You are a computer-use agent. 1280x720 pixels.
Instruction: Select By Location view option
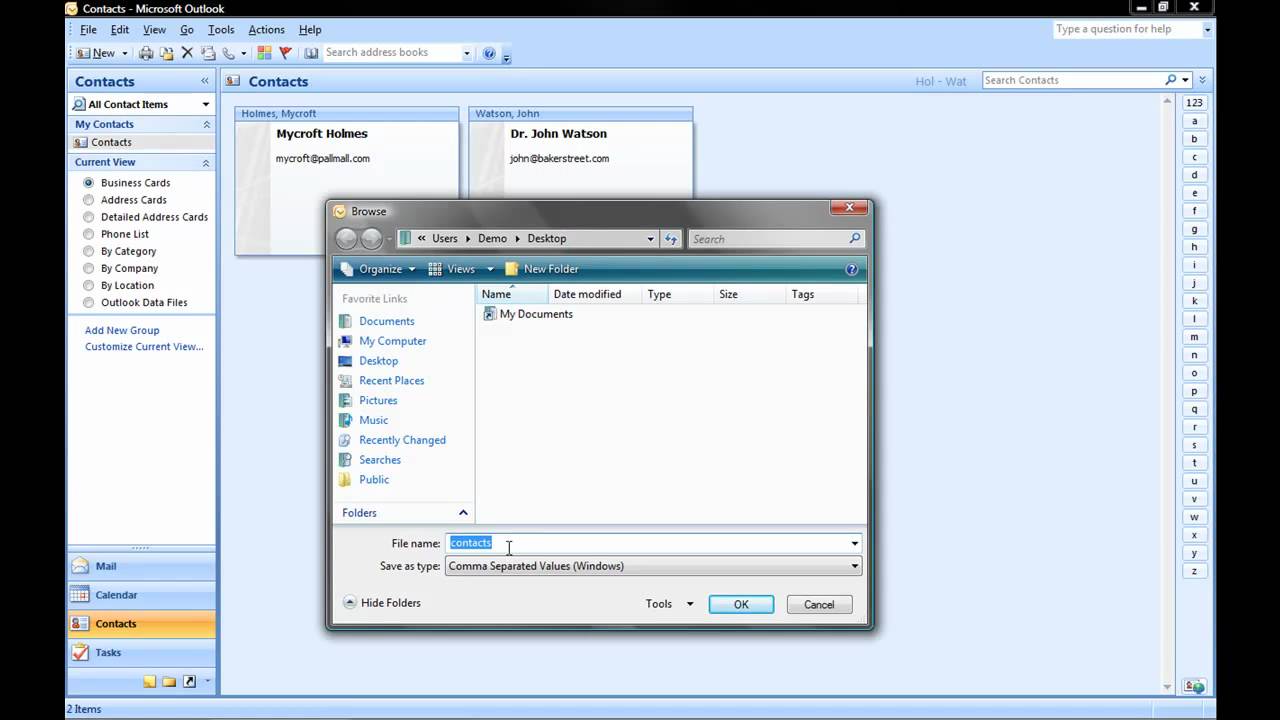click(x=119, y=285)
